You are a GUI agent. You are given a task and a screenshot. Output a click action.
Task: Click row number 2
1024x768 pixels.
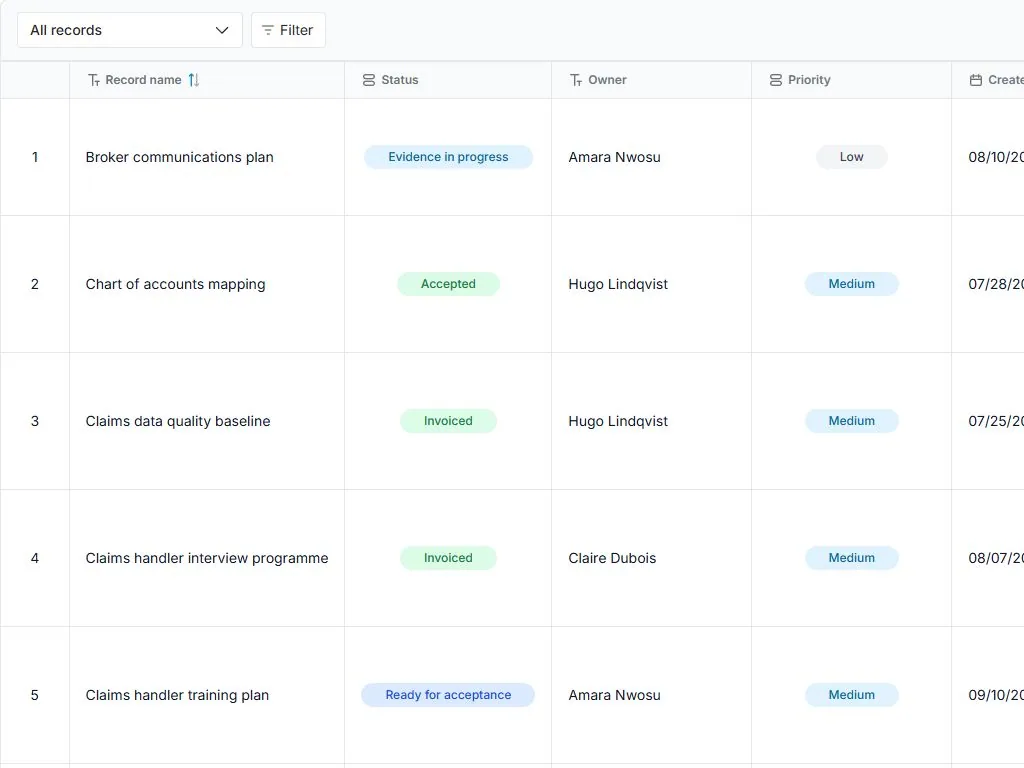35,284
